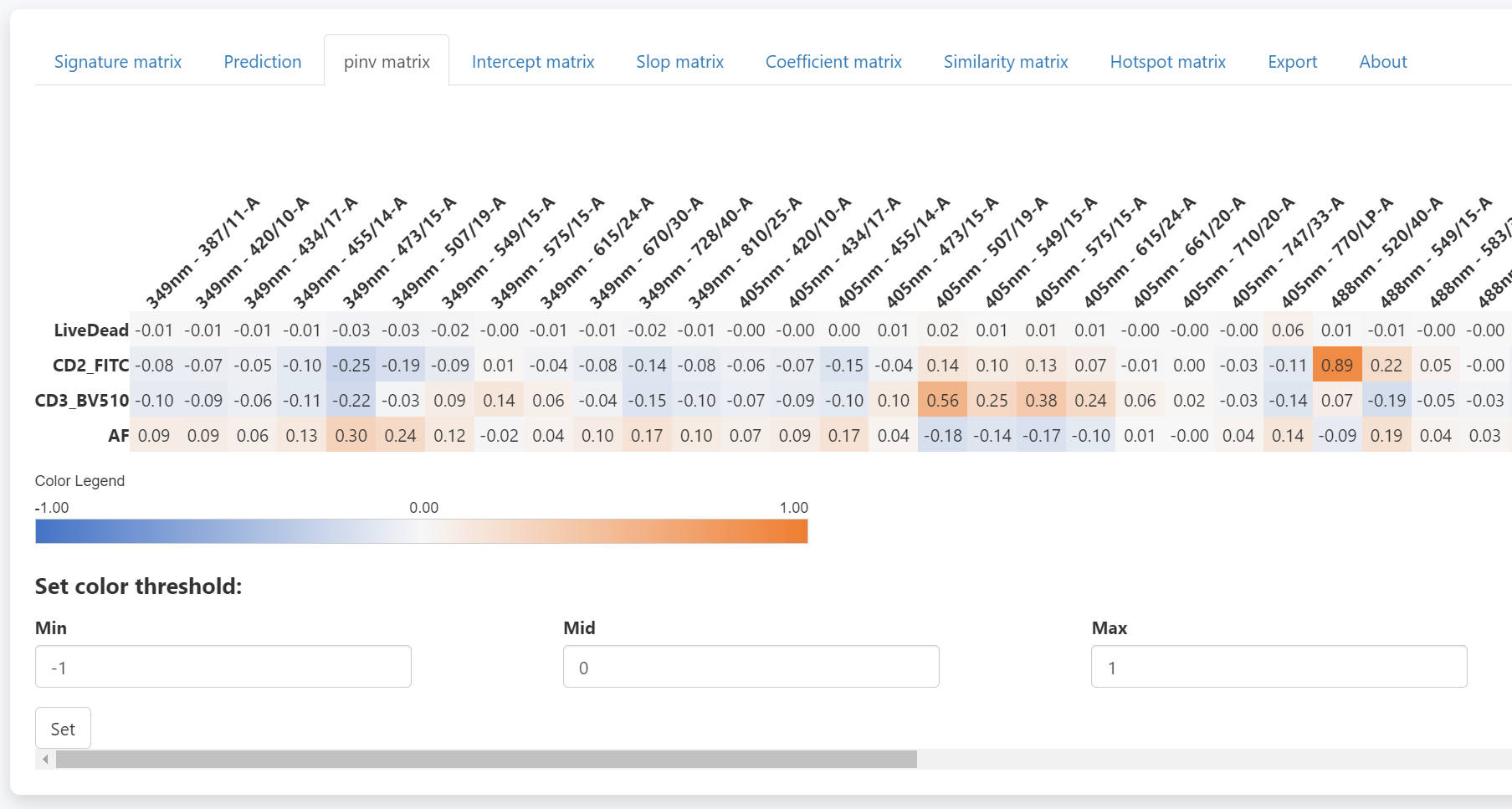Screen dimensions: 1512x809
Task: Click the scrollbar left arrow
Action: click(45, 759)
